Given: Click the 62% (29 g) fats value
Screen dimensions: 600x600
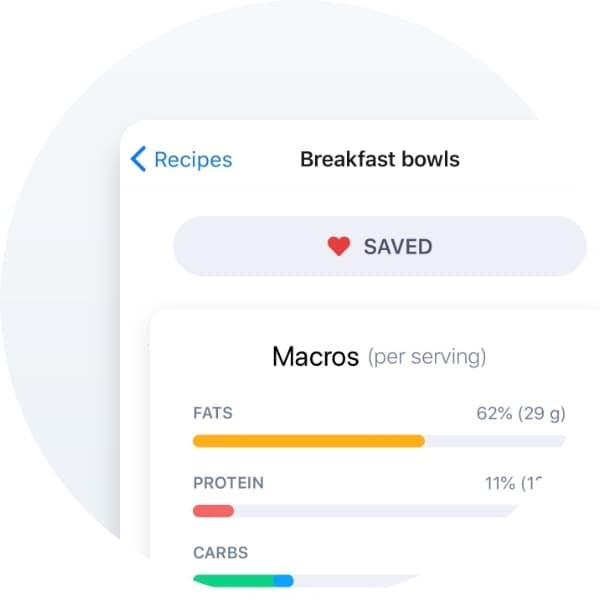Looking at the screenshot, I should coord(521,414).
